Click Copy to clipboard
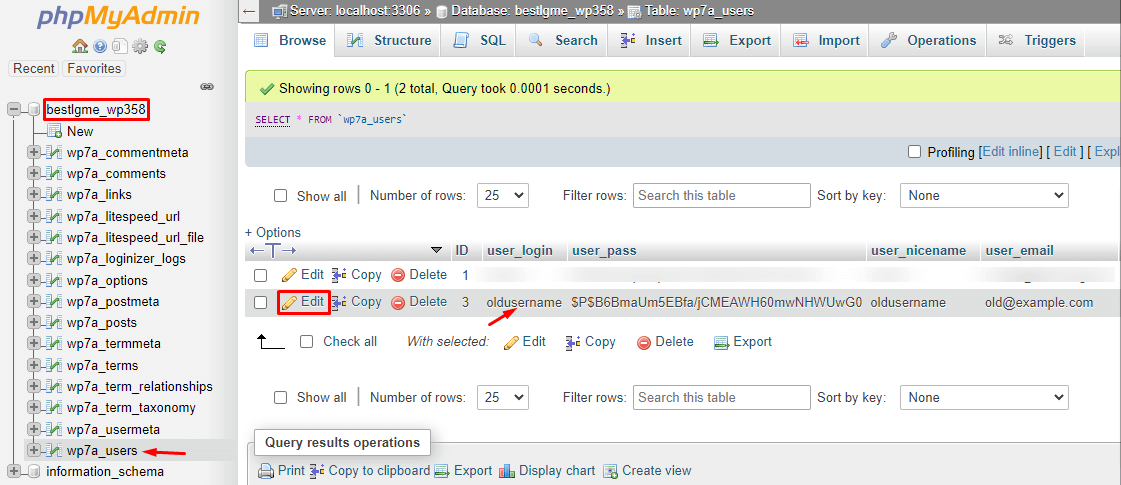 pos(370,471)
